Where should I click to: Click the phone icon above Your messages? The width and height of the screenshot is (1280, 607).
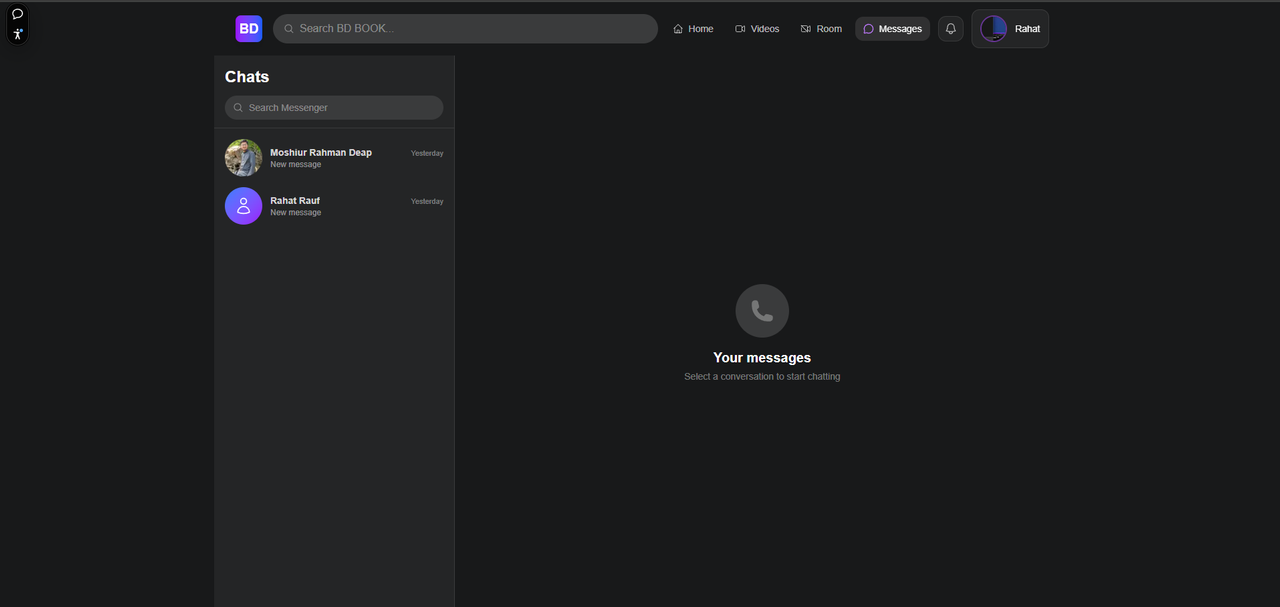coord(762,311)
